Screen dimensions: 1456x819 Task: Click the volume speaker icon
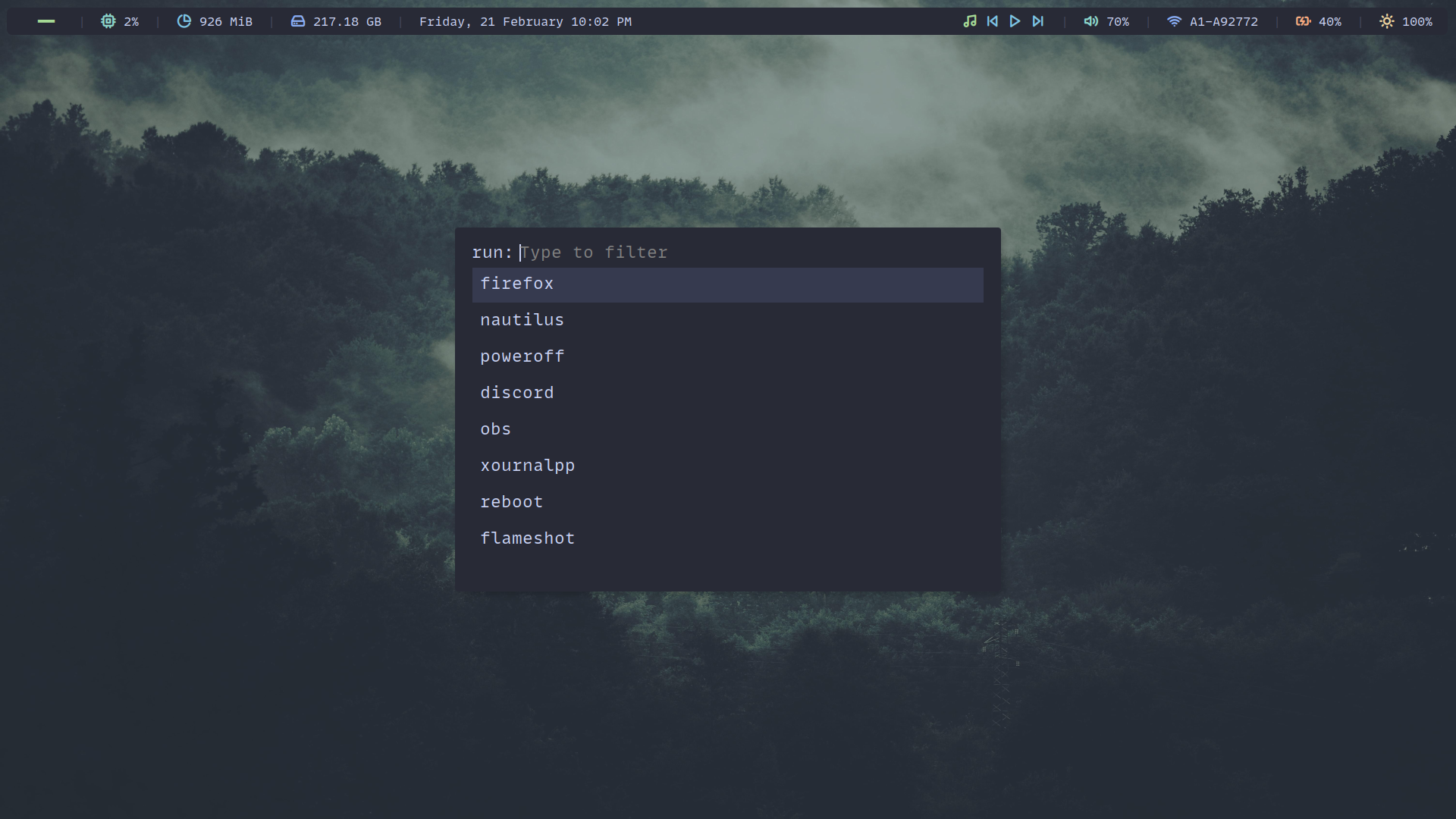[x=1090, y=21]
